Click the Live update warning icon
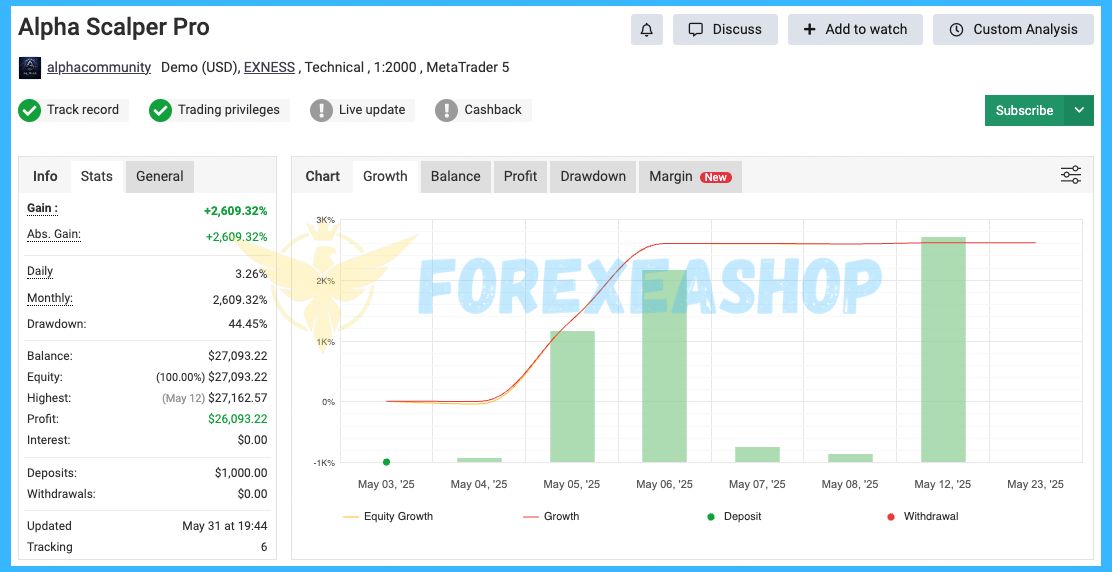Screen dimensions: 1112x572 click(x=321, y=110)
